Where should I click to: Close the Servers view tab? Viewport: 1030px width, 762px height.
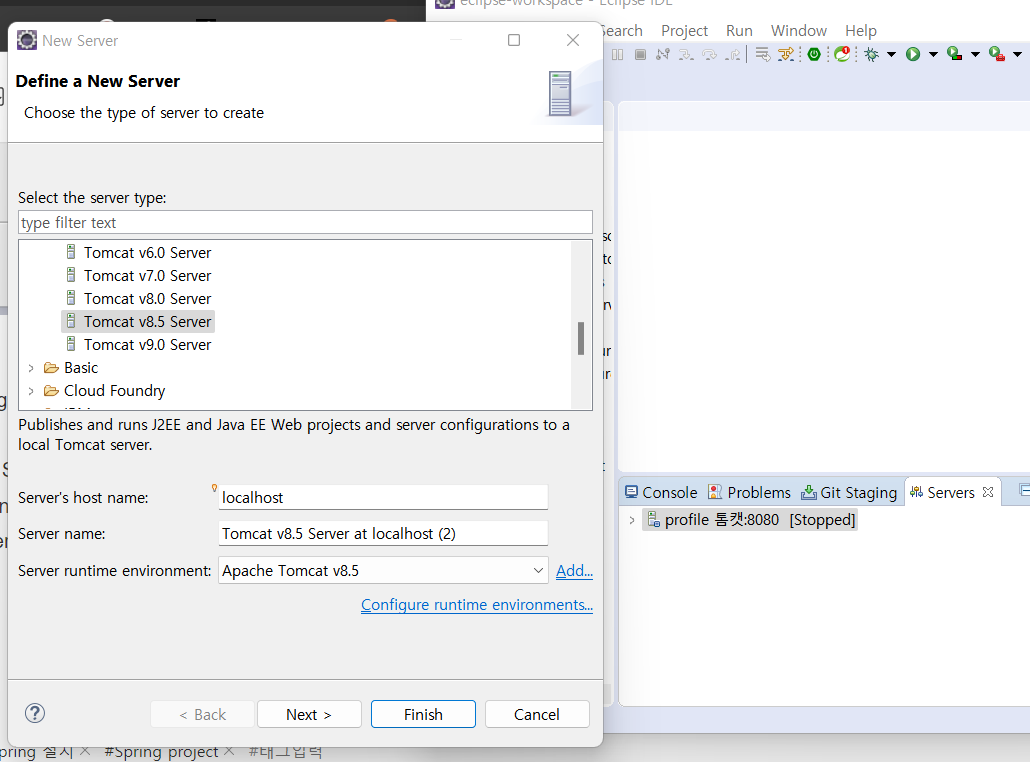988,492
